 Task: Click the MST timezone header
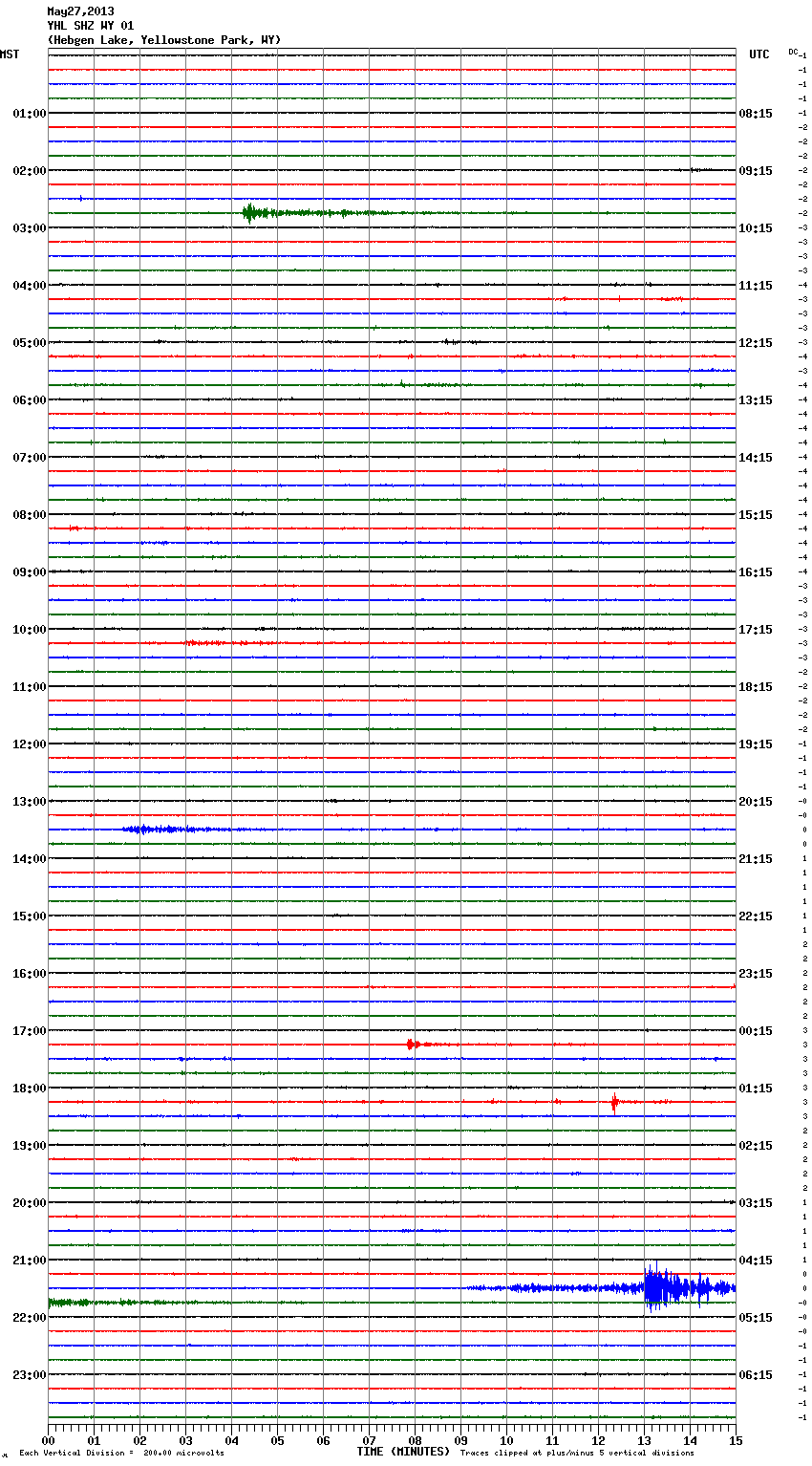10,54
